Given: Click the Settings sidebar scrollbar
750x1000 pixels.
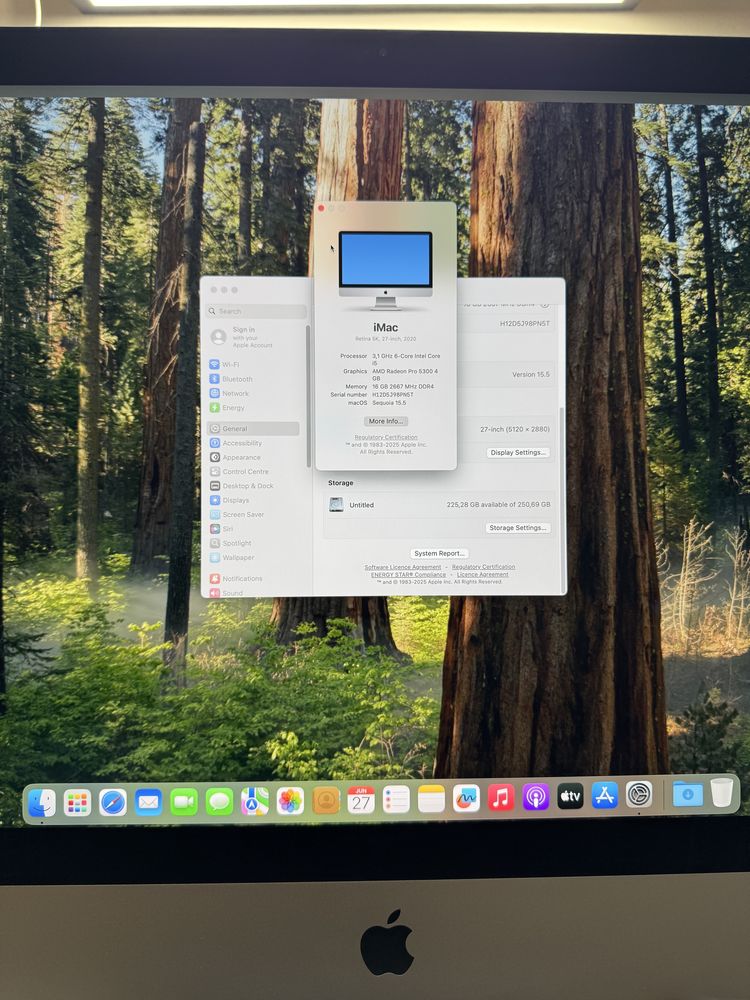Looking at the screenshot, I should click(309, 395).
